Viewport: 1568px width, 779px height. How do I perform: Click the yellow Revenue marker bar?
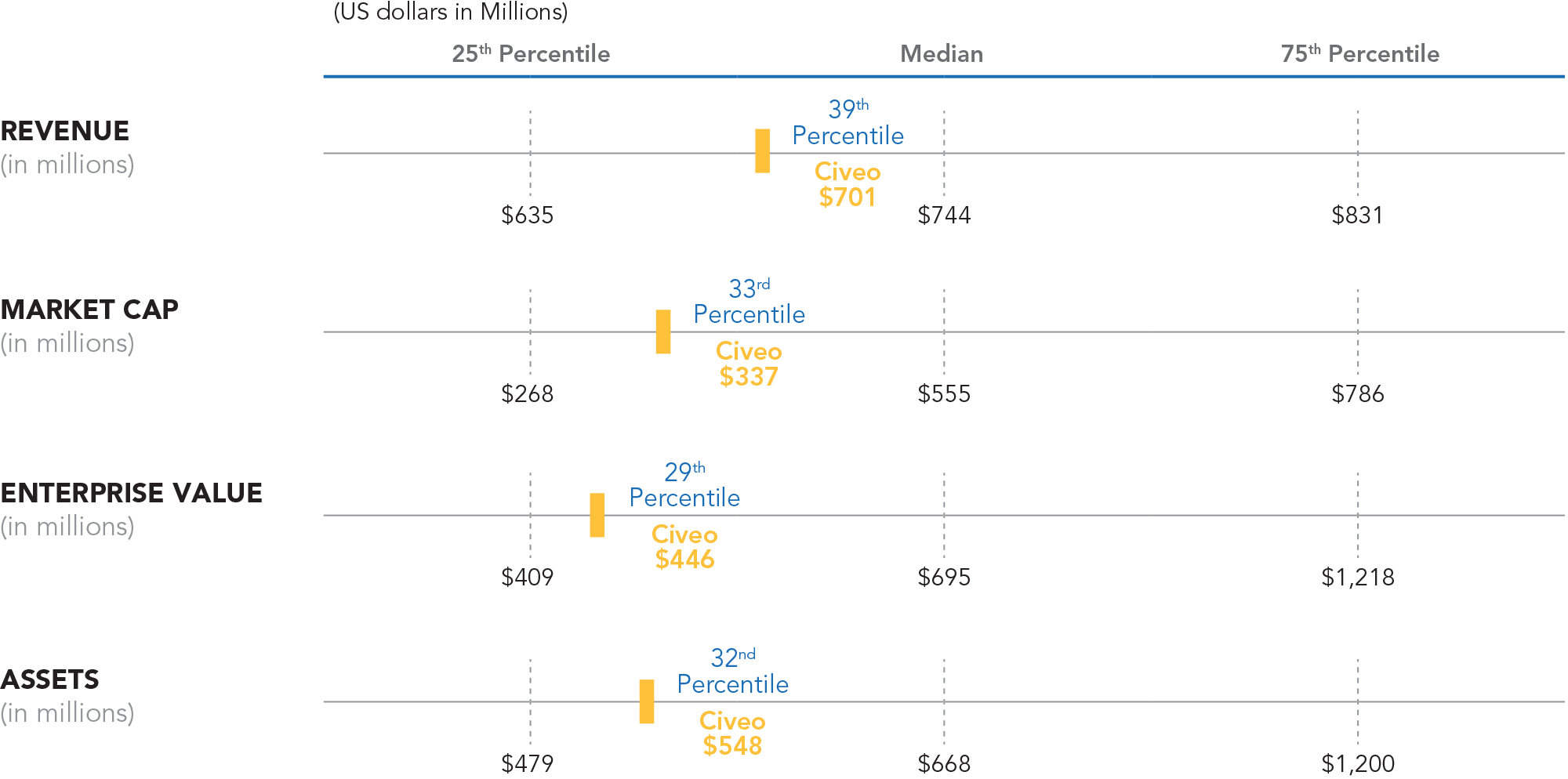click(762, 150)
